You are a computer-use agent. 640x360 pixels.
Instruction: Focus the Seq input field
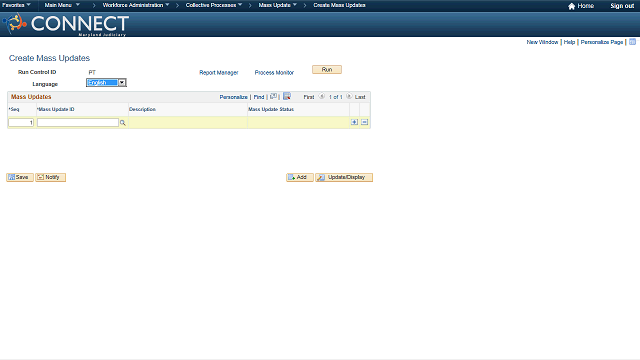pos(21,122)
